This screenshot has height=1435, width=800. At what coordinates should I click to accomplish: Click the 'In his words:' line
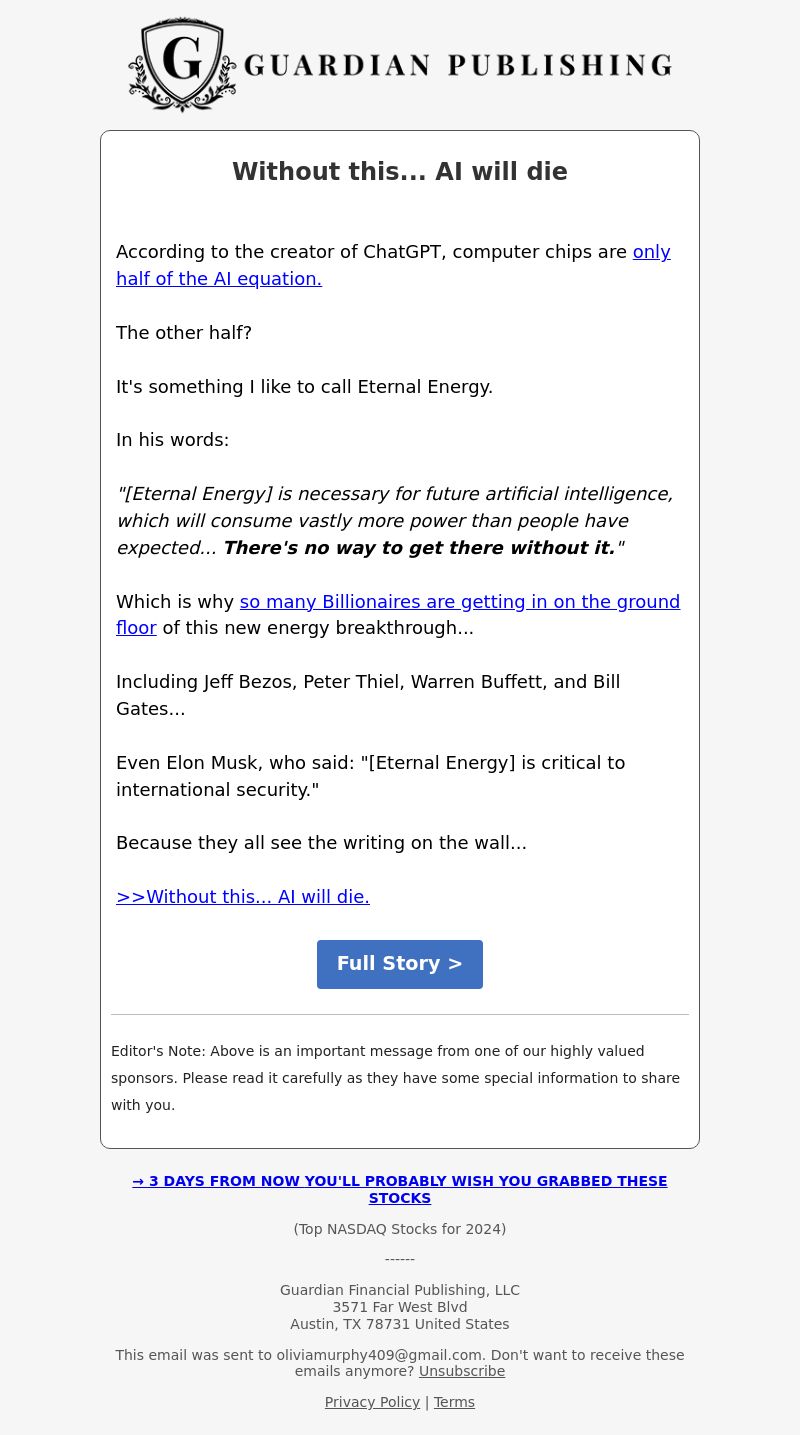(x=173, y=440)
